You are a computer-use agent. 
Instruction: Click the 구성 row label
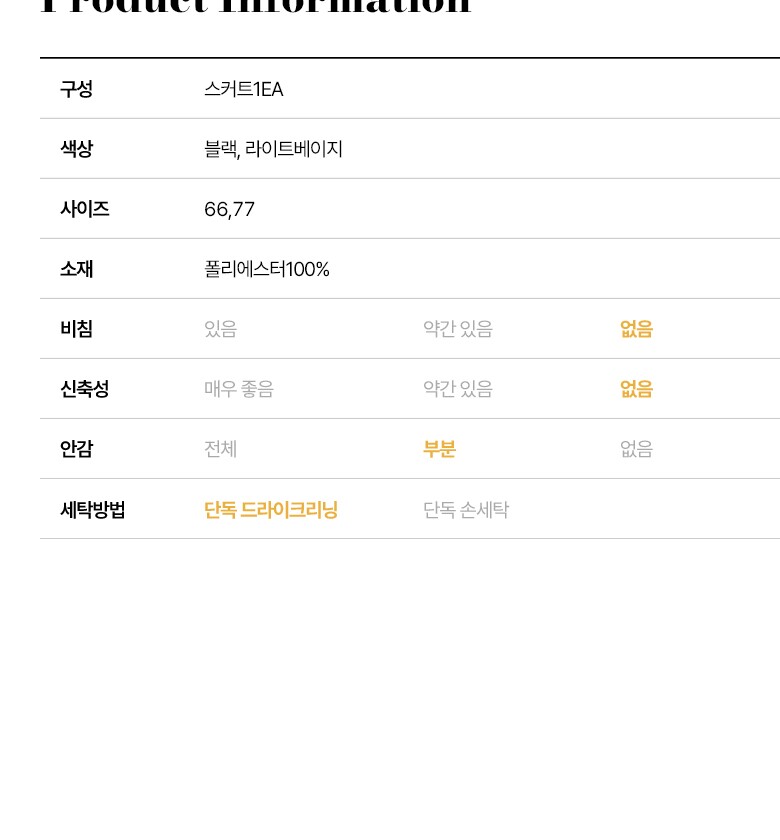click(x=76, y=89)
